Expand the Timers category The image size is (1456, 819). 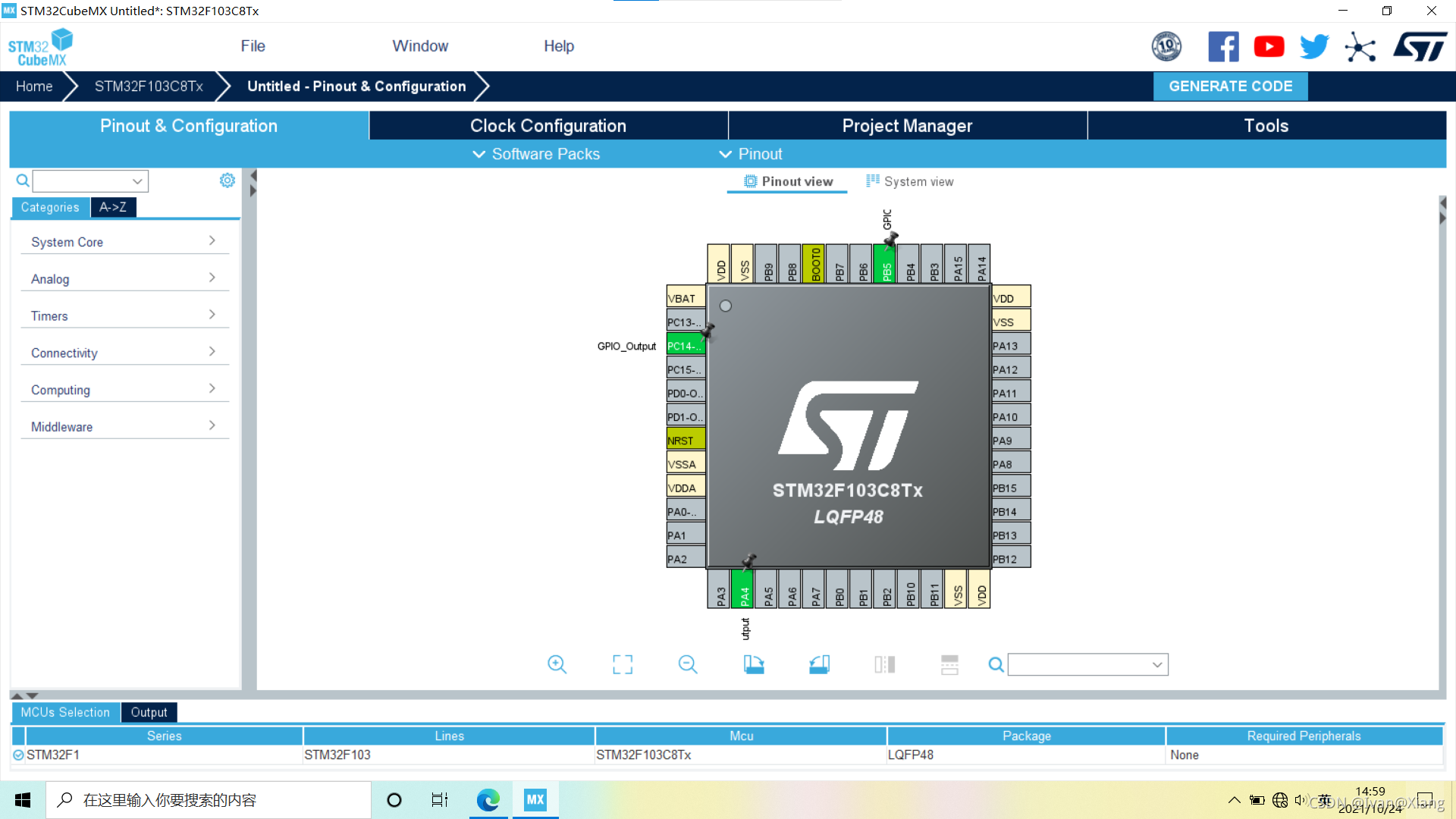click(124, 316)
